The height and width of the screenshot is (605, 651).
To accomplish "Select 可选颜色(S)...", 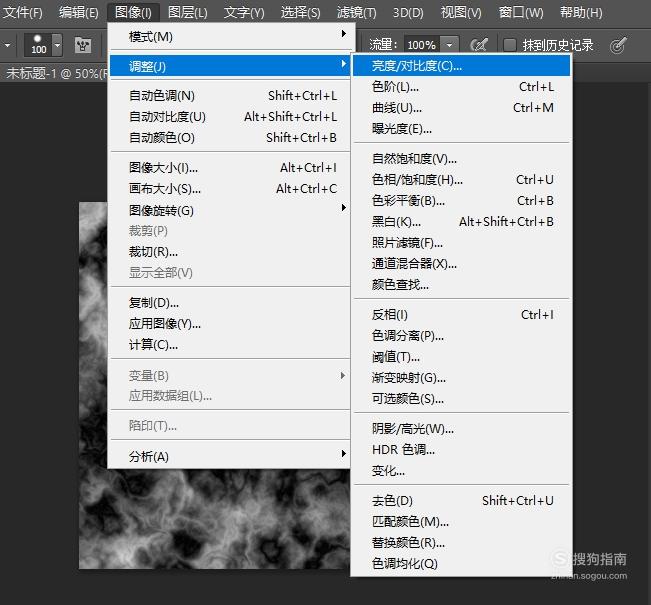I will coord(461,399).
